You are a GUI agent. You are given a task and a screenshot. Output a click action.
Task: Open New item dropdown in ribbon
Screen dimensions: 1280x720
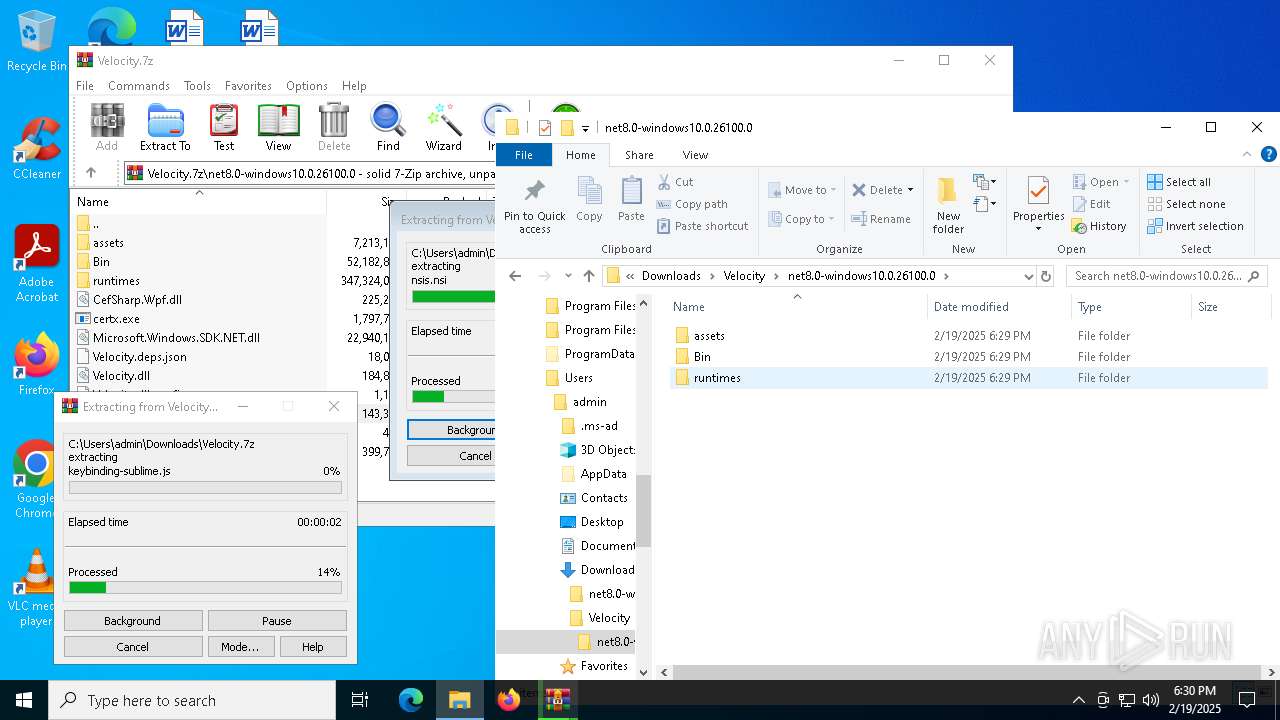pyautogui.click(x=985, y=181)
